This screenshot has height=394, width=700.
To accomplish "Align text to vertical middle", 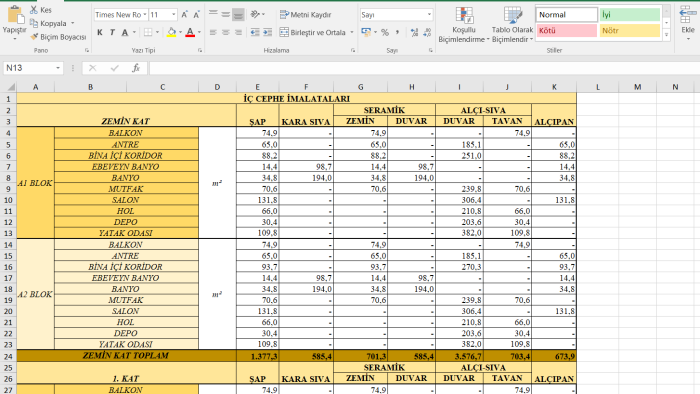I will tap(226, 15).
